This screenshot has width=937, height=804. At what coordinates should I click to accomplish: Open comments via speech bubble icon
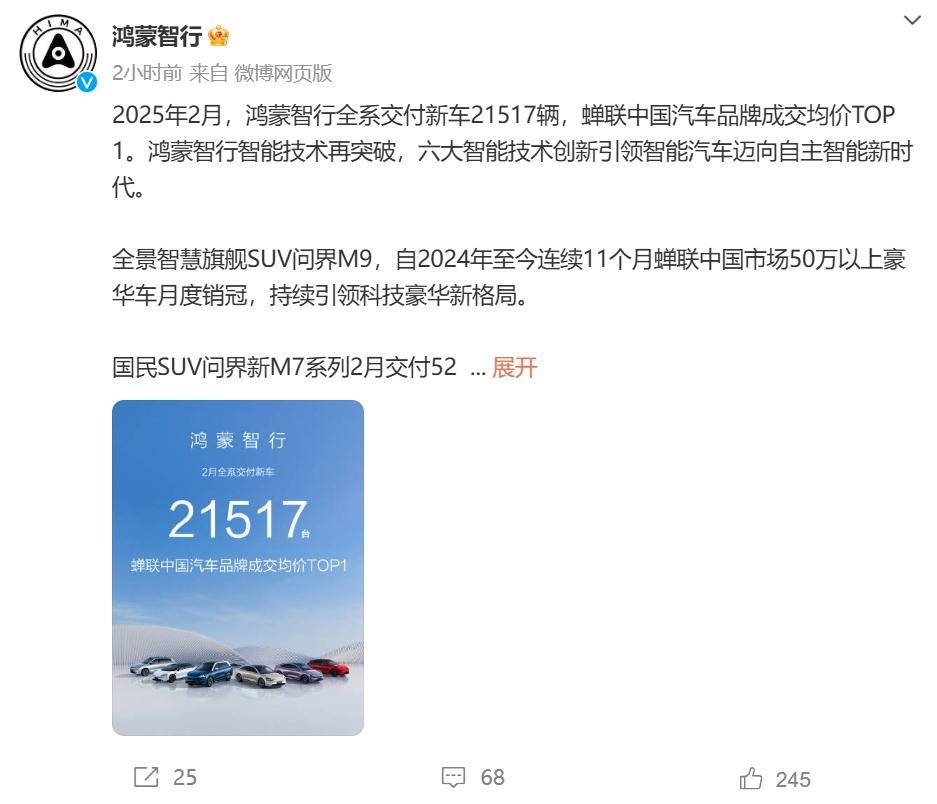point(453,777)
